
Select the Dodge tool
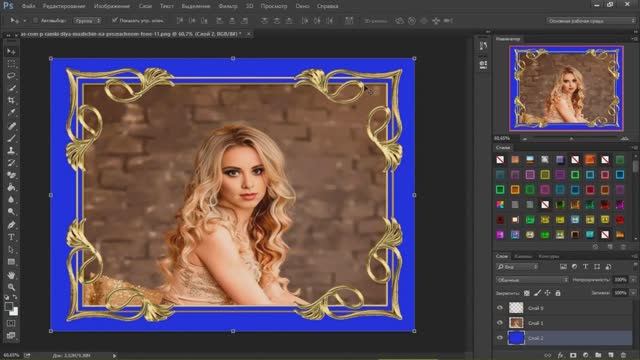pyautogui.click(x=11, y=211)
